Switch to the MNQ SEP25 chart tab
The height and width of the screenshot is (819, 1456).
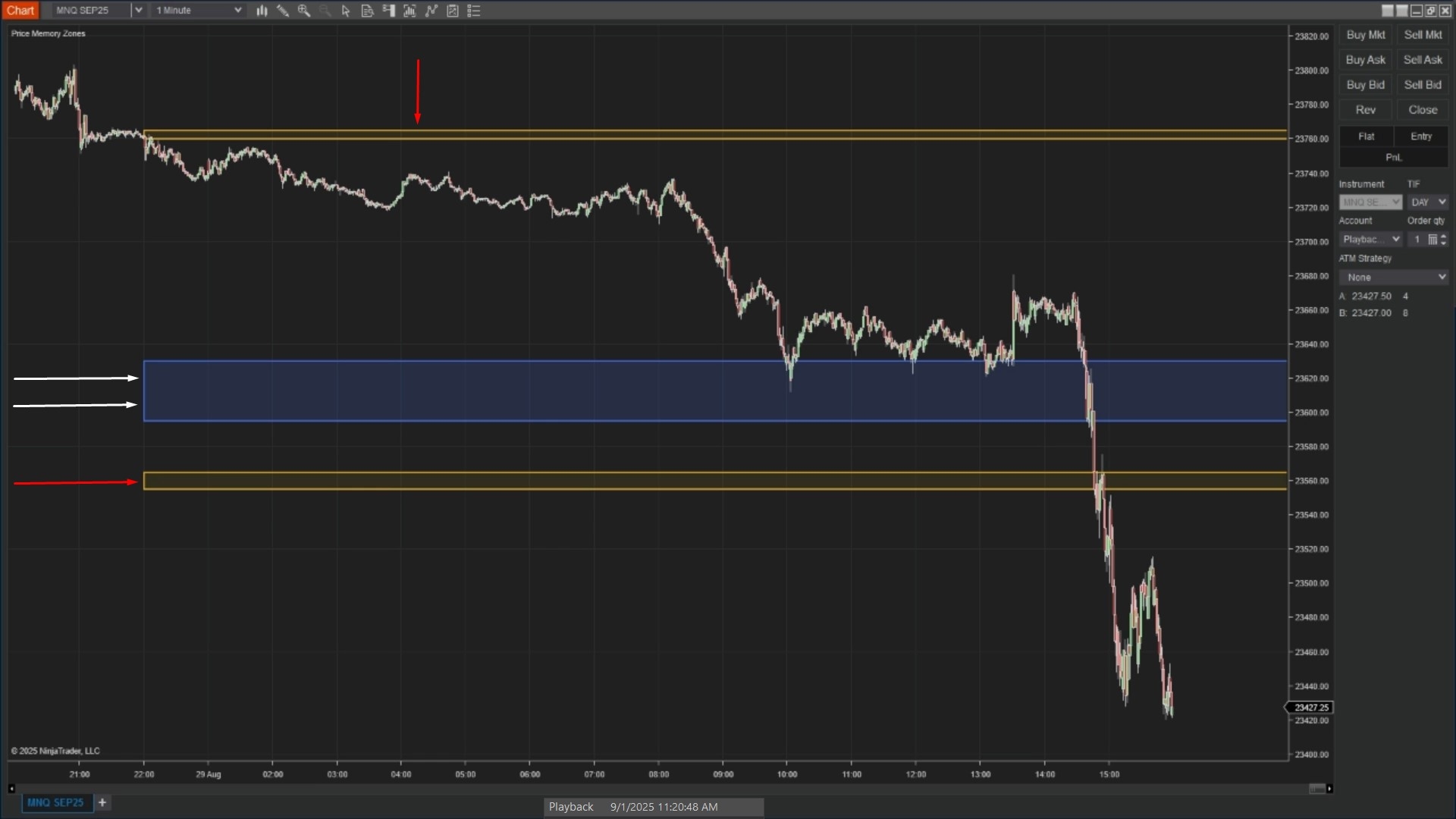[56, 802]
